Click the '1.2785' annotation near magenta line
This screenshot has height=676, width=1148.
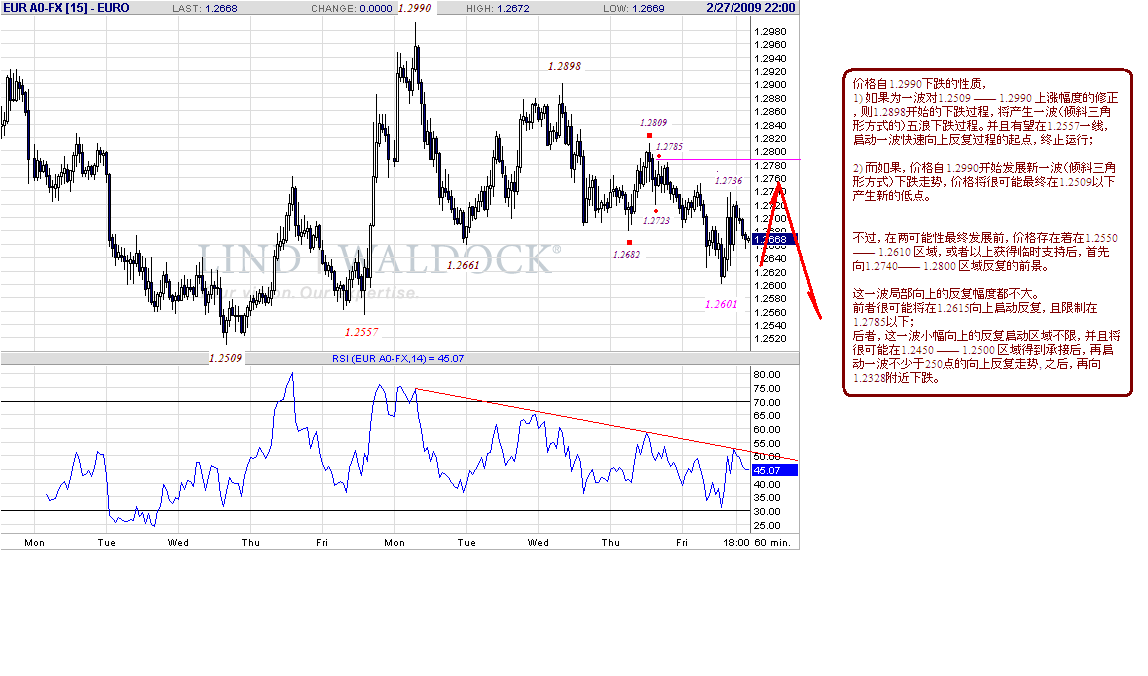[669, 146]
